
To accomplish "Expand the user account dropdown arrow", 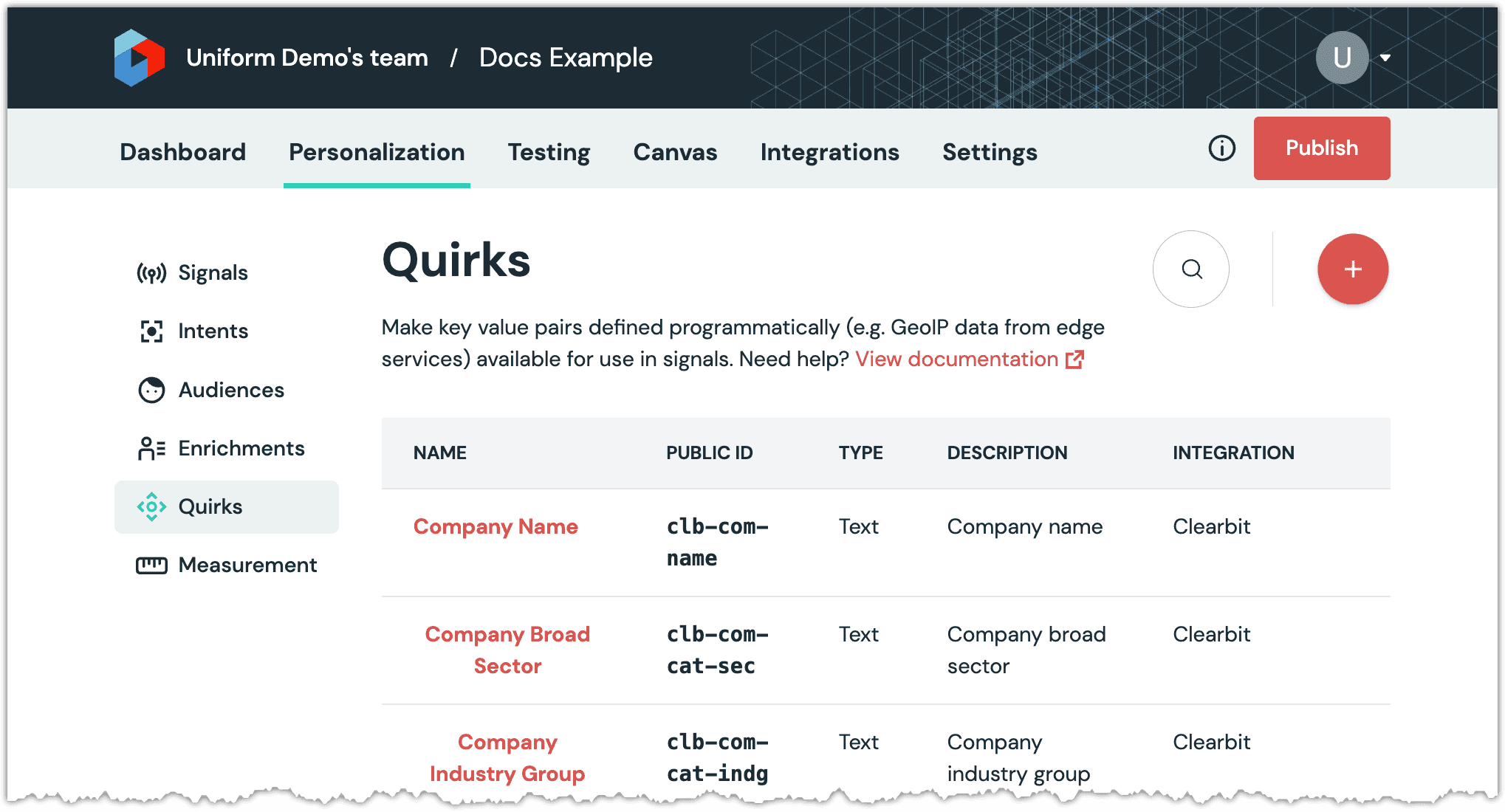I will tap(1385, 58).
